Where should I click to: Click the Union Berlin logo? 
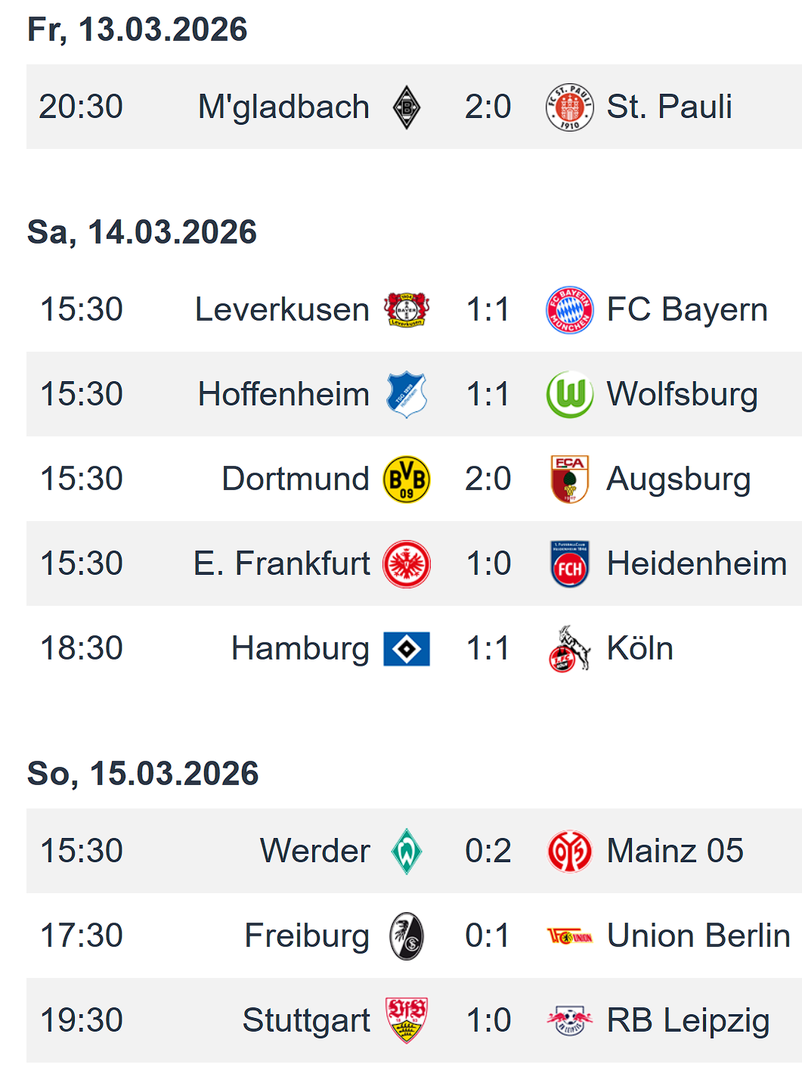[570, 936]
